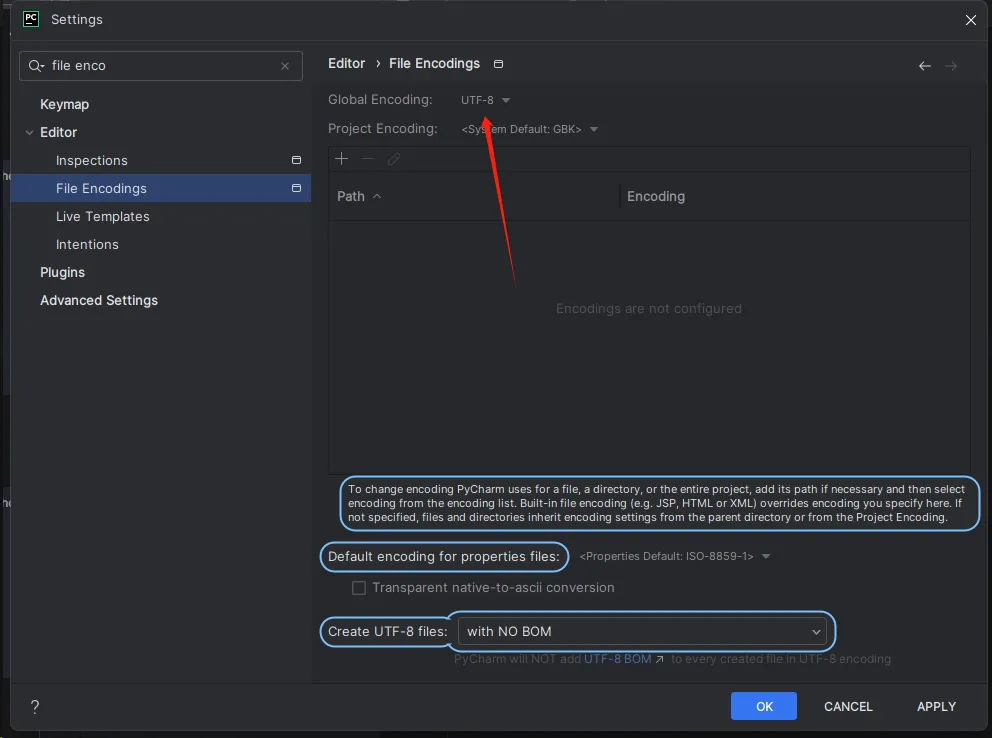The width and height of the screenshot is (992, 738).
Task: Click the 'Encodings are not configured' placeholder text
Action: [x=648, y=309]
